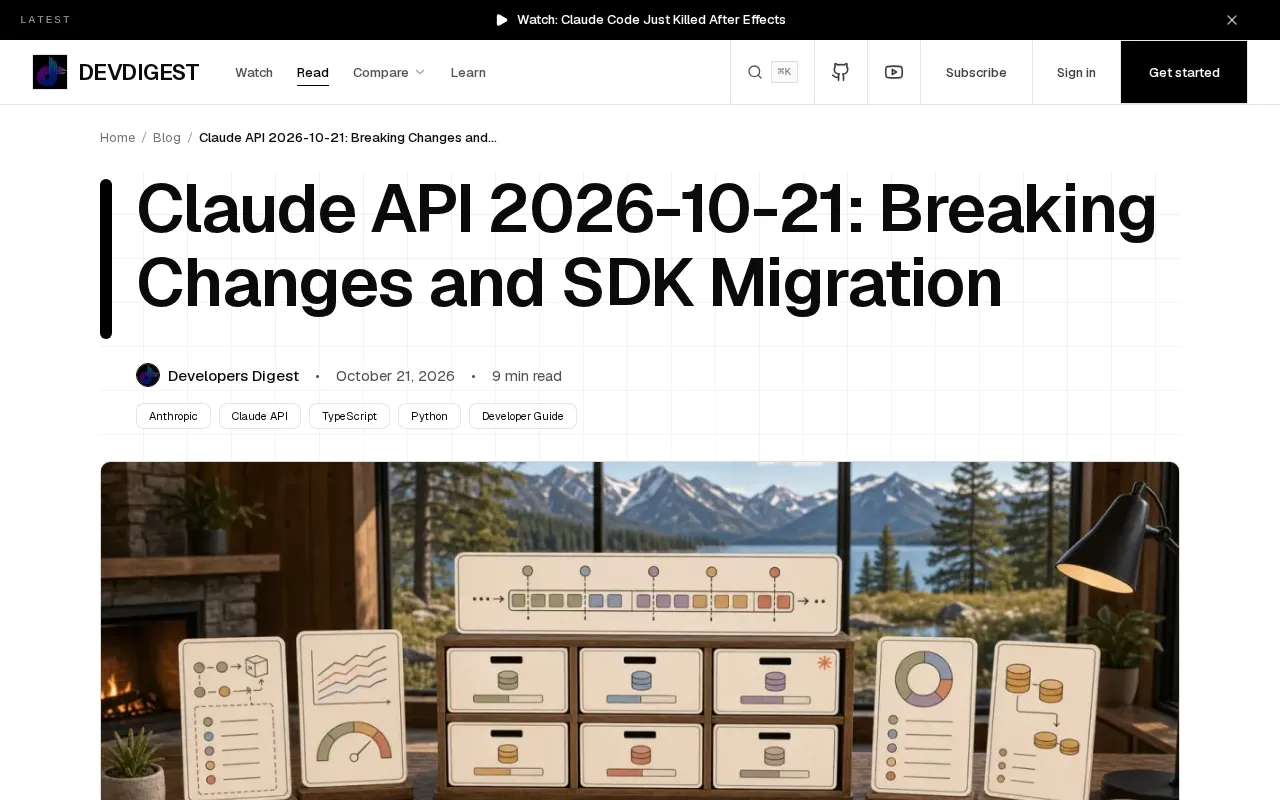Expand the Compare dropdown menu
Image resolution: width=1280 pixels, height=800 pixels.
tap(389, 72)
